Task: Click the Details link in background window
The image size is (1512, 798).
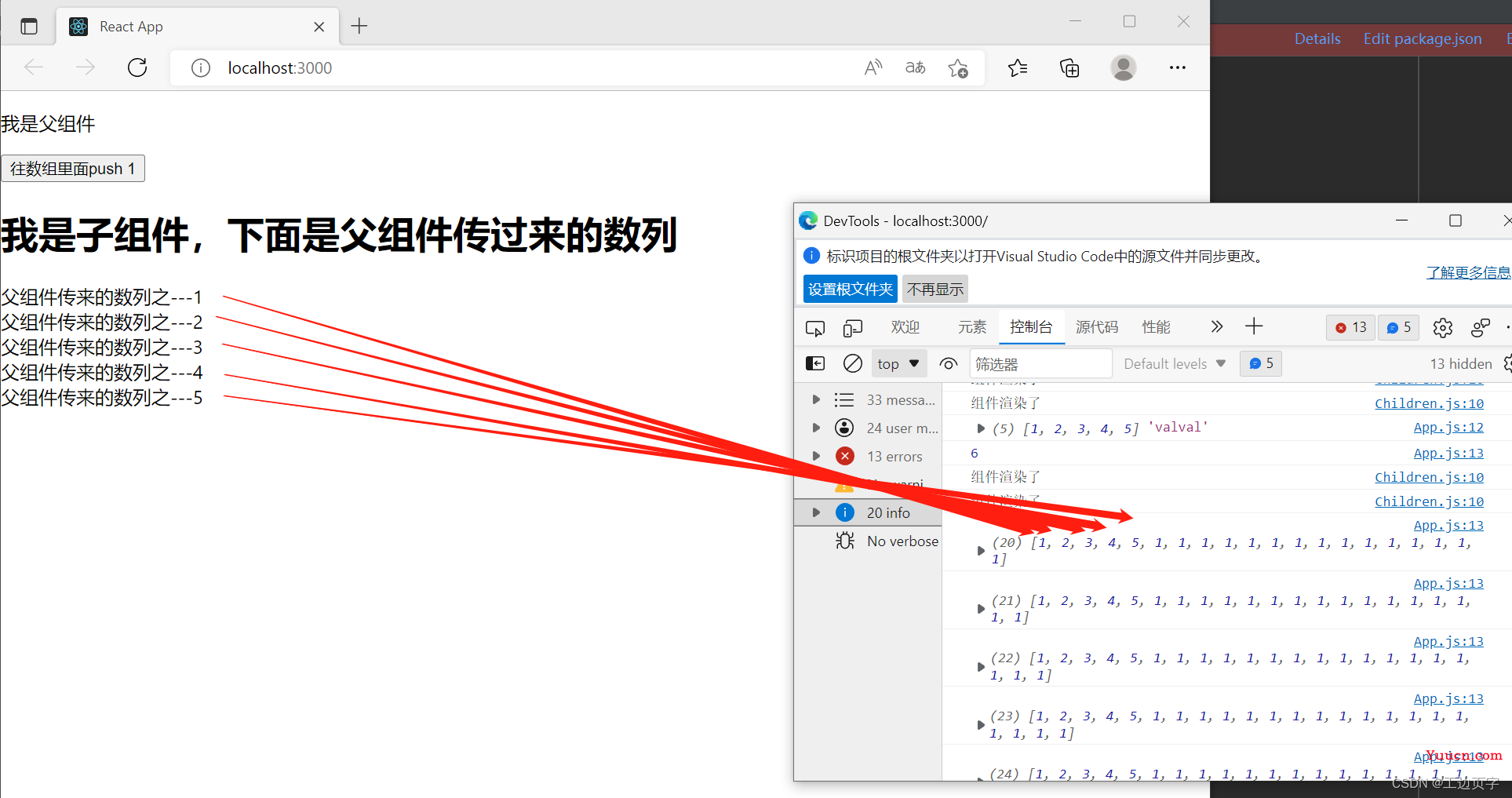Action: [1317, 38]
